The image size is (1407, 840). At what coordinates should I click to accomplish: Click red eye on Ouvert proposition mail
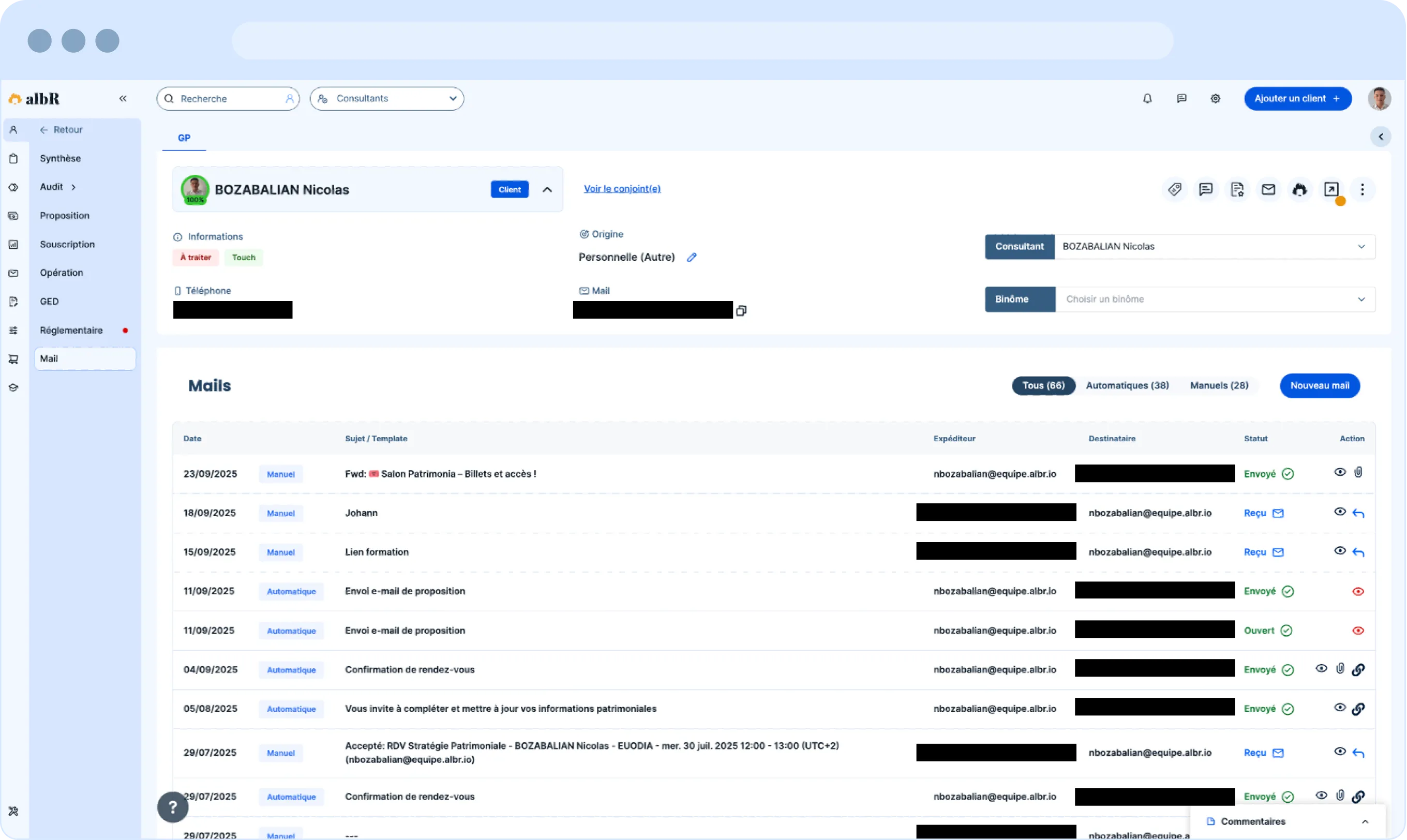click(x=1357, y=631)
